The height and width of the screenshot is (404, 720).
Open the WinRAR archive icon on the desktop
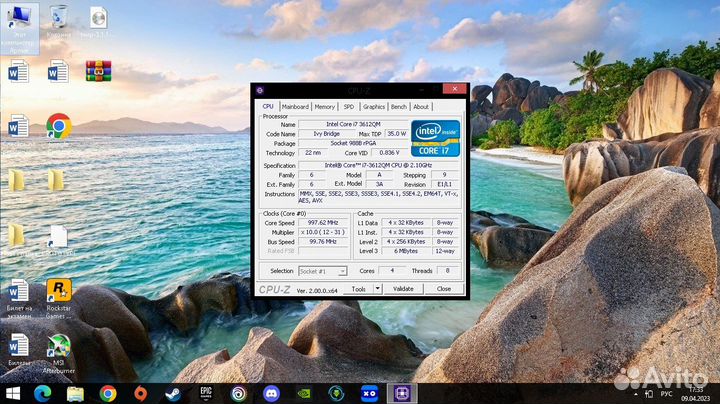(x=98, y=71)
